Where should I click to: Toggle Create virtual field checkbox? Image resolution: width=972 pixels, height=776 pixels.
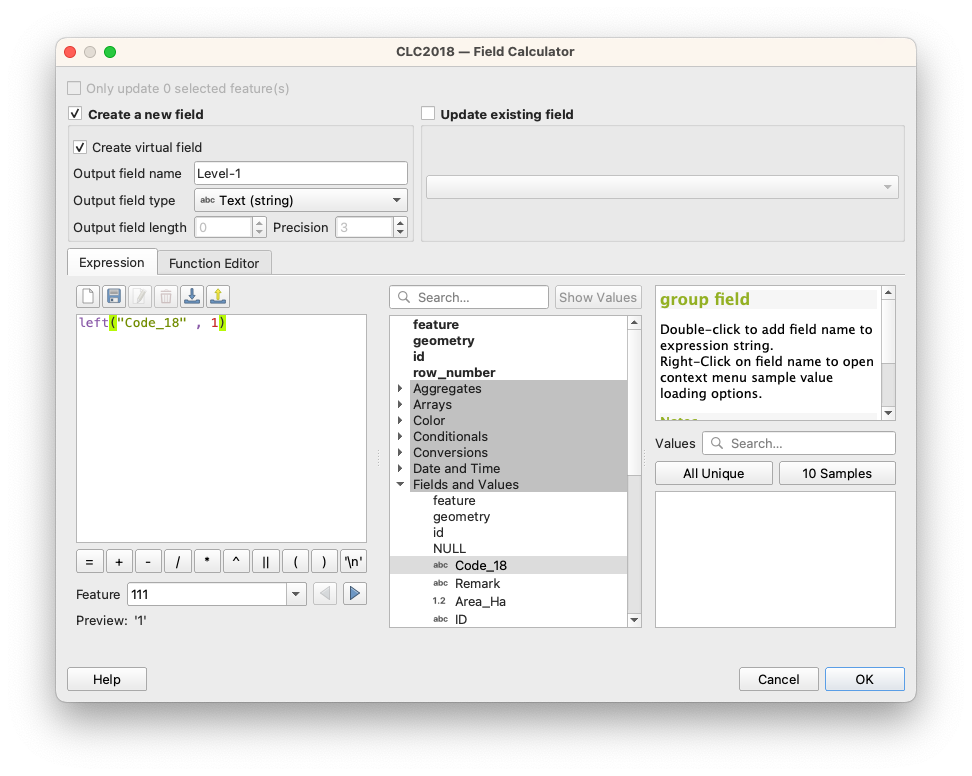(80, 147)
